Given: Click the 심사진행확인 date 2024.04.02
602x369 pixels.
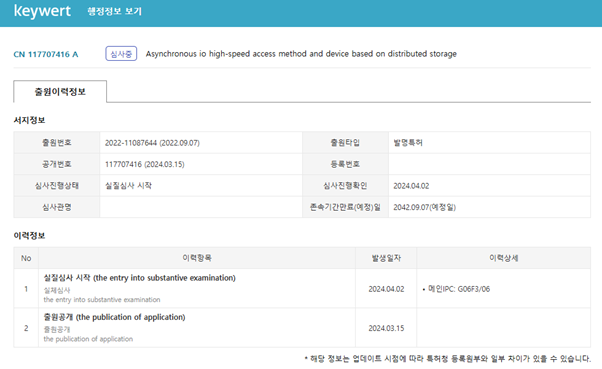Looking at the screenshot, I should click(x=411, y=186).
